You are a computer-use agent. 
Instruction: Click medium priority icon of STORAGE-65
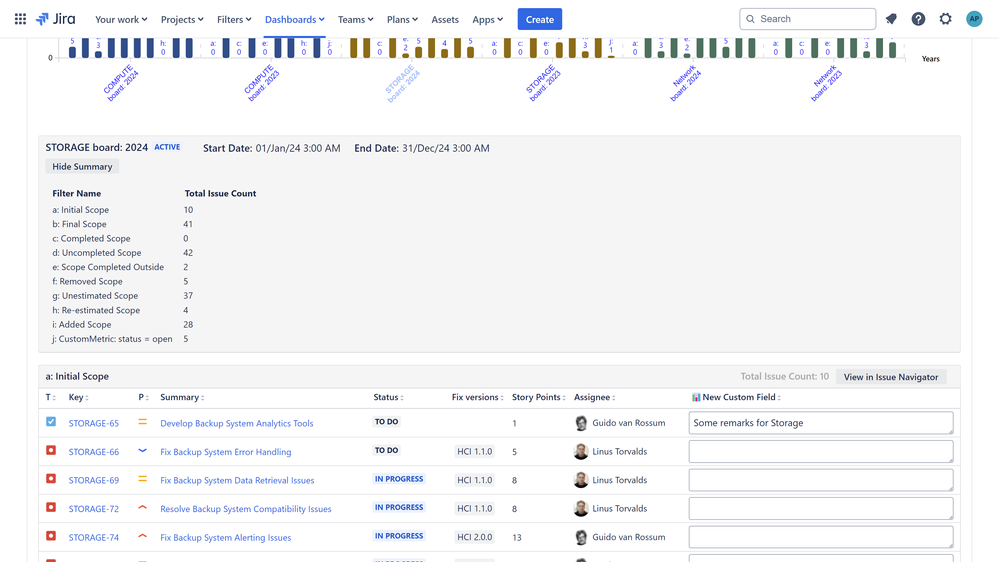tap(143, 422)
